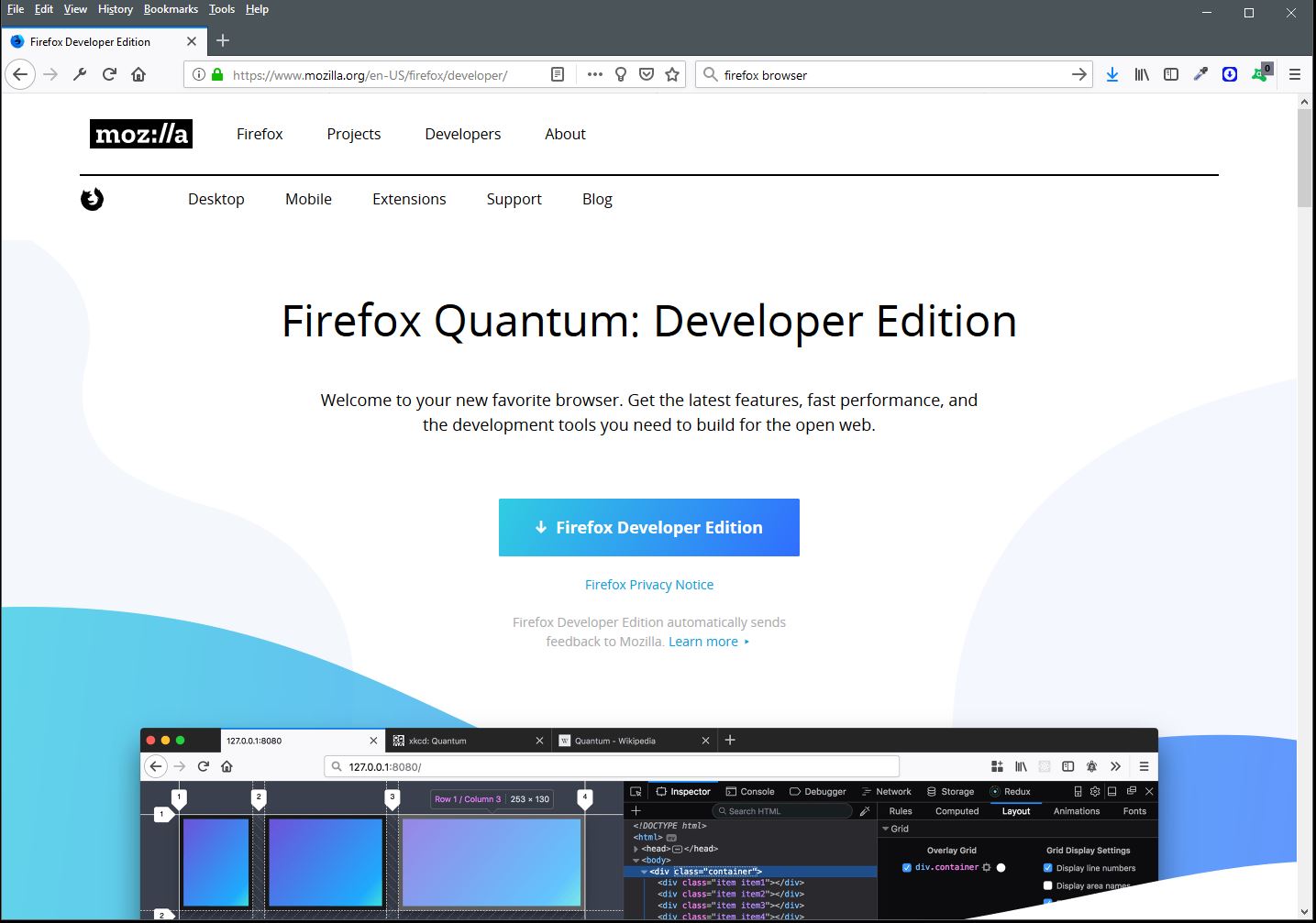
Task: Go to the Support section link
Action: [x=514, y=199]
